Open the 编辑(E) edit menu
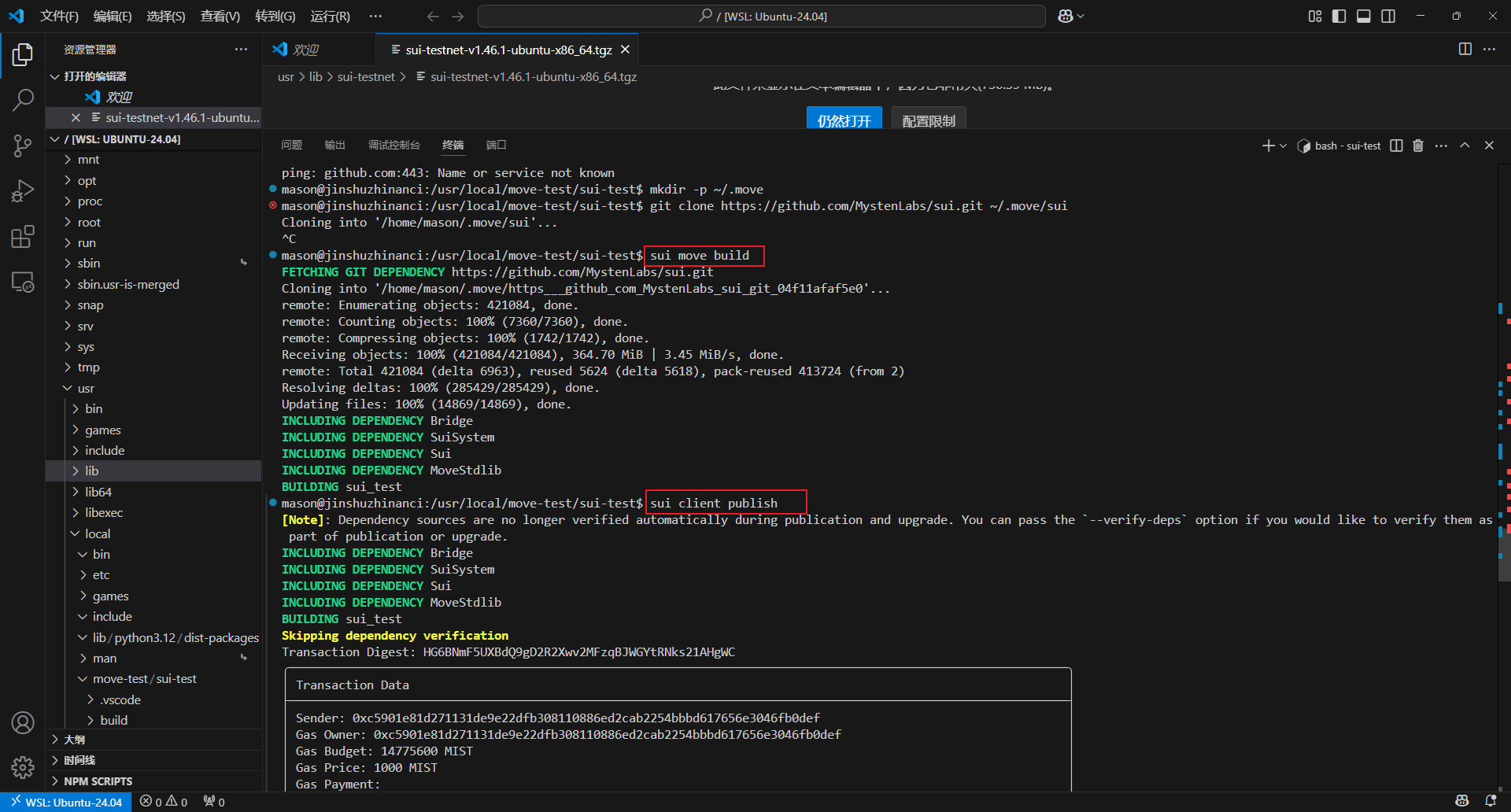Viewport: 1511px width, 812px height. click(113, 16)
